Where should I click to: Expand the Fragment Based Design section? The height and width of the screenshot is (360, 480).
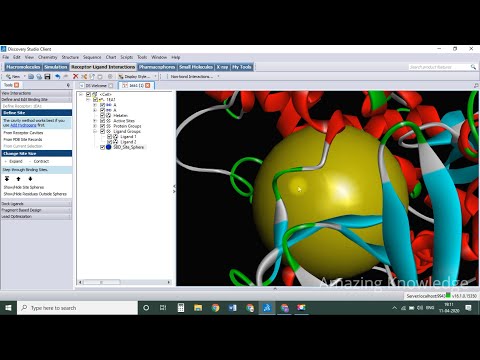[36, 210]
